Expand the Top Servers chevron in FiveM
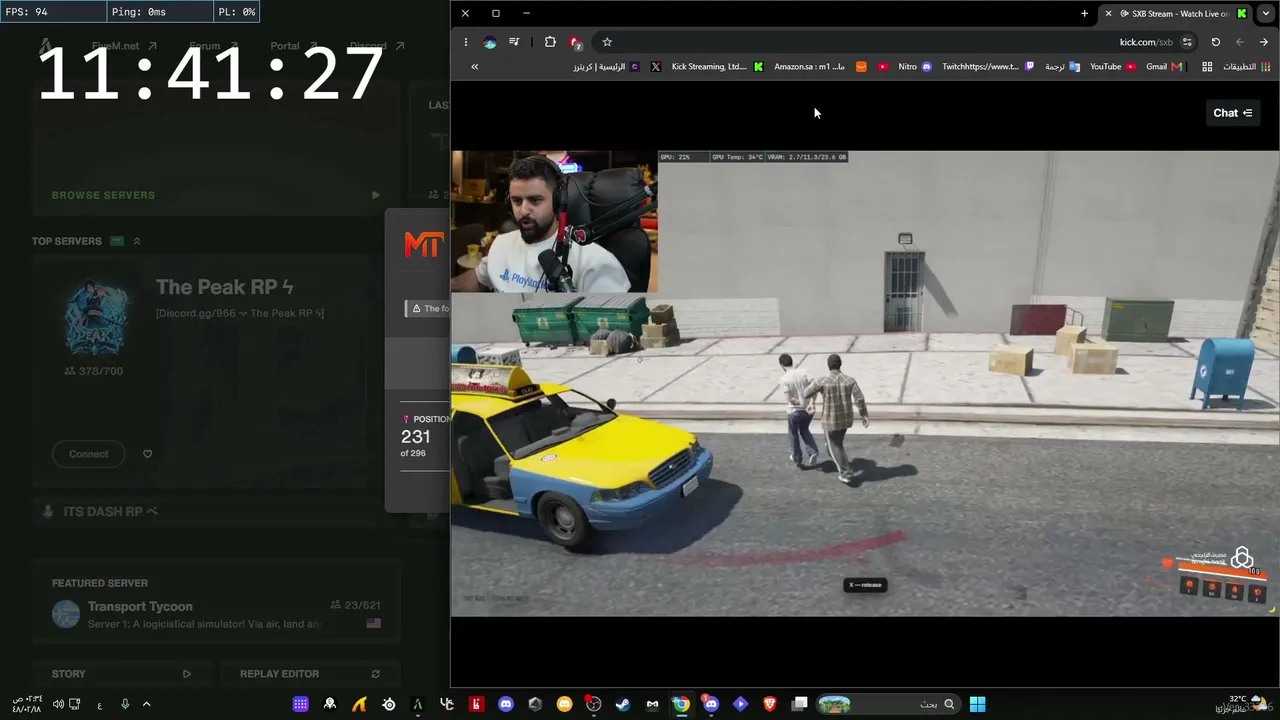The image size is (1280, 720). click(137, 241)
